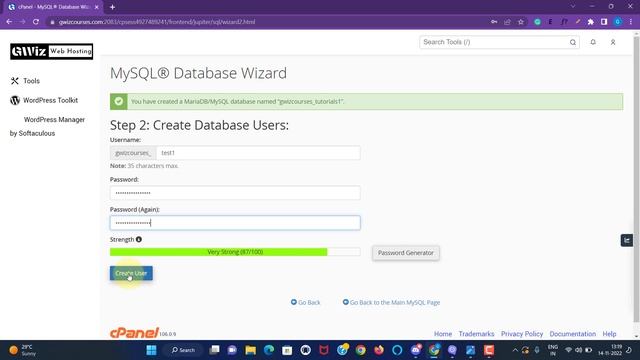Open Task View on the taskbar
640x360 pixels.
[214, 350]
